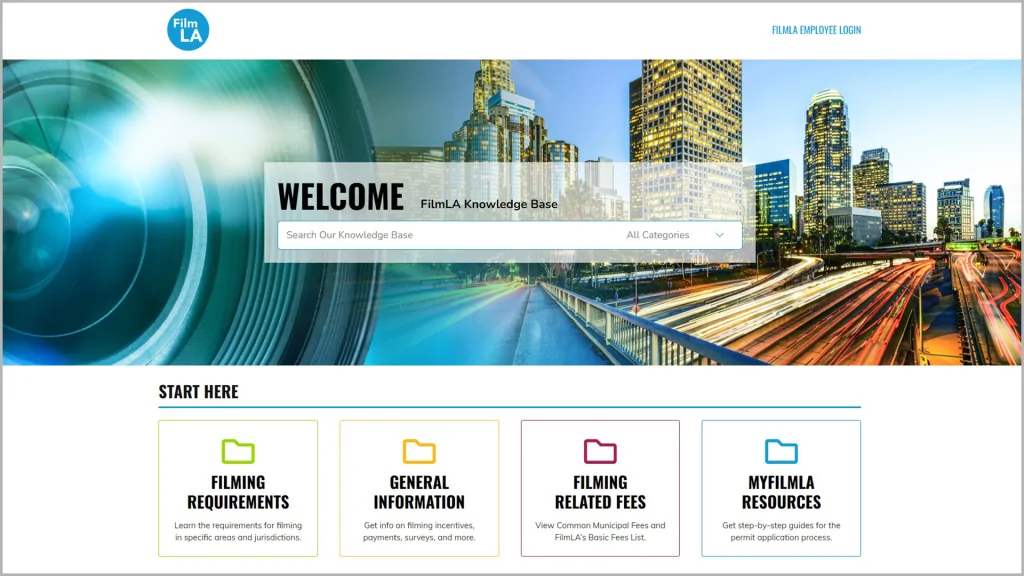The height and width of the screenshot is (576, 1024).
Task: Select the green Filming Requirements folder icon
Action: 237,452
